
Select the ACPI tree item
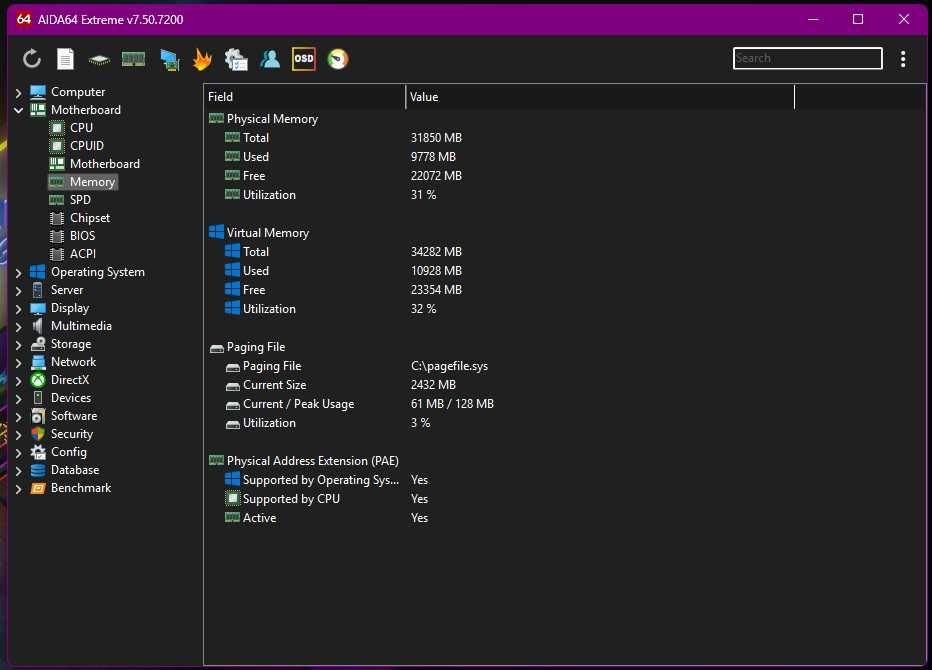pos(83,254)
